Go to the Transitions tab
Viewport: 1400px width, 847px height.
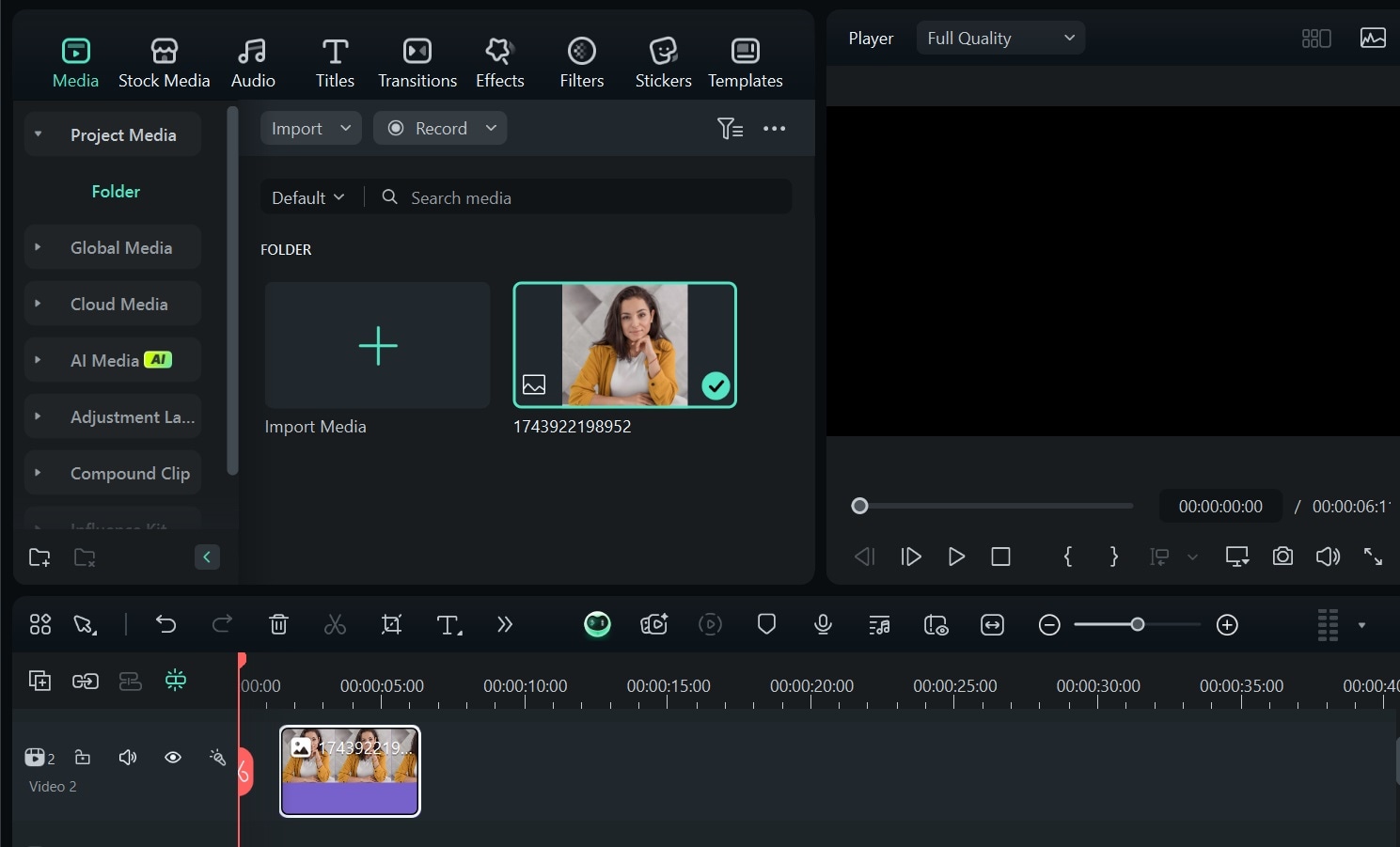(x=417, y=64)
